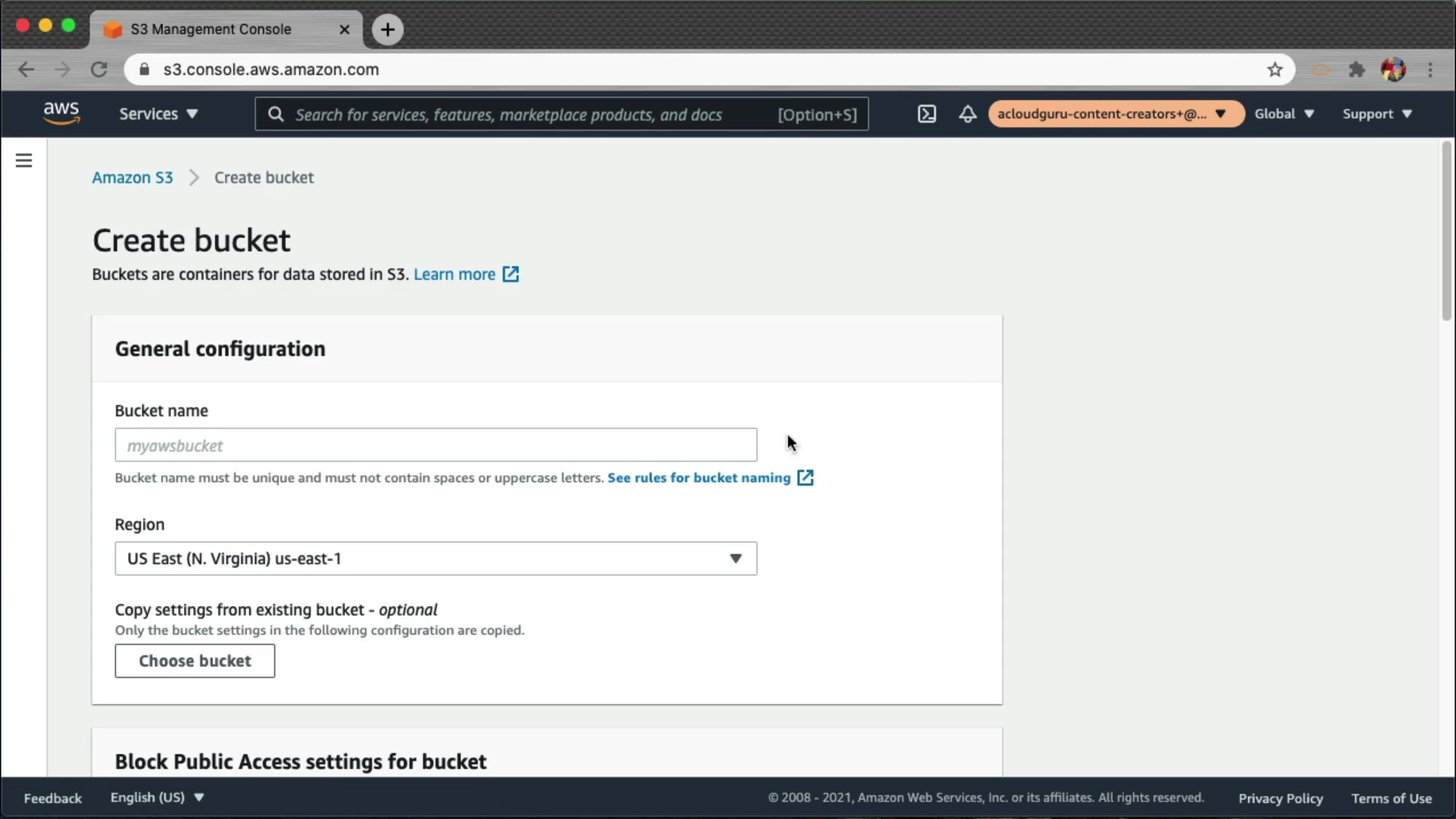Click the Bucket name input field

[435, 445]
